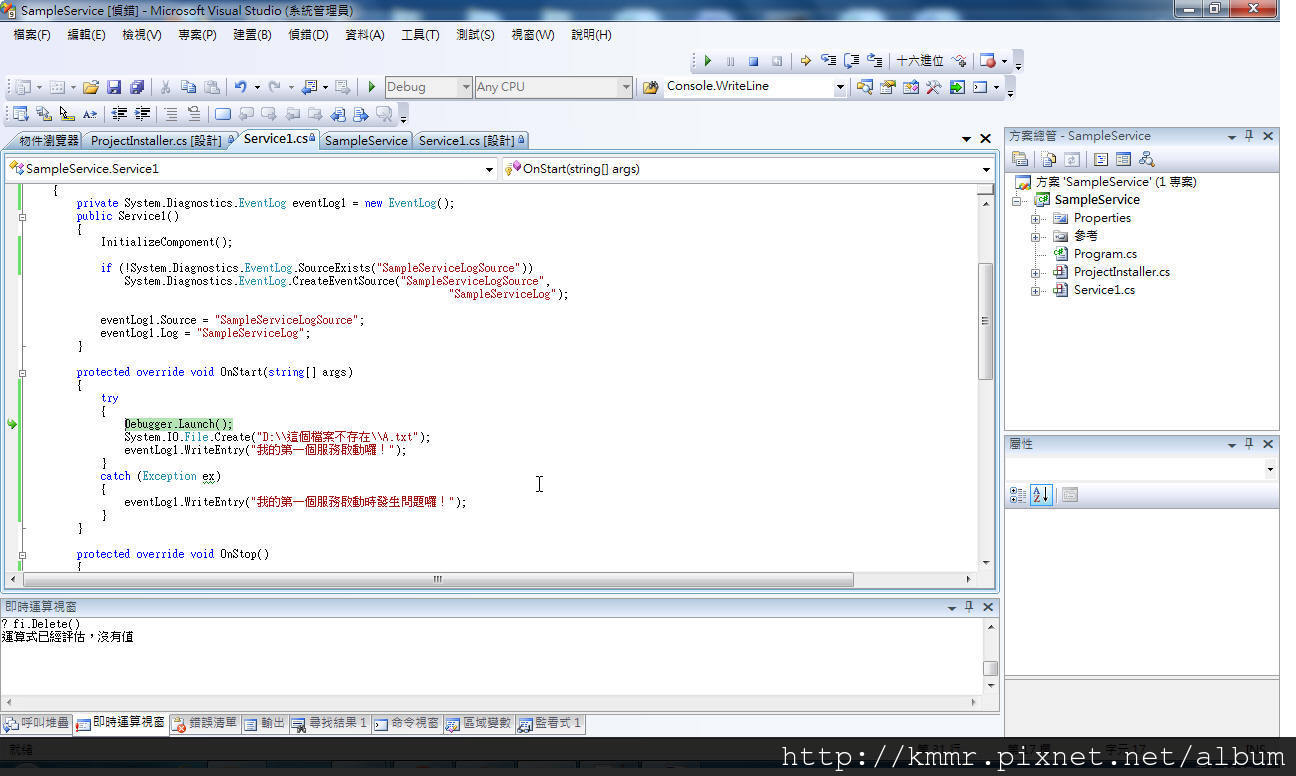Expand the Properties node in solution tree
1296x776 pixels.
1036,219
